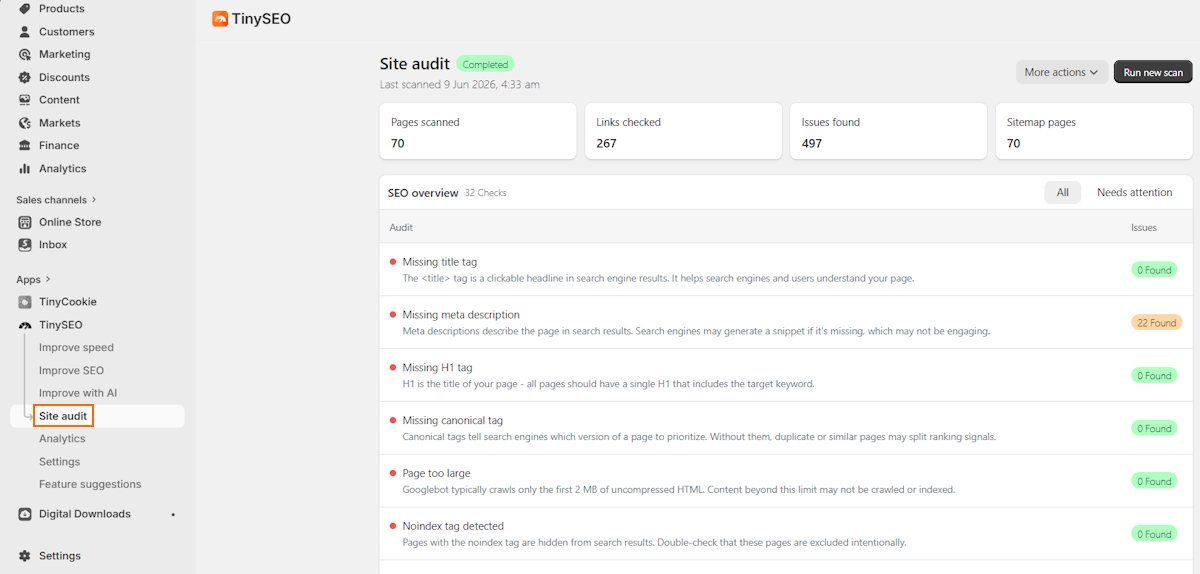The image size is (1200, 574).
Task: Click the Online Store storefront icon
Action: pos(25,222)
